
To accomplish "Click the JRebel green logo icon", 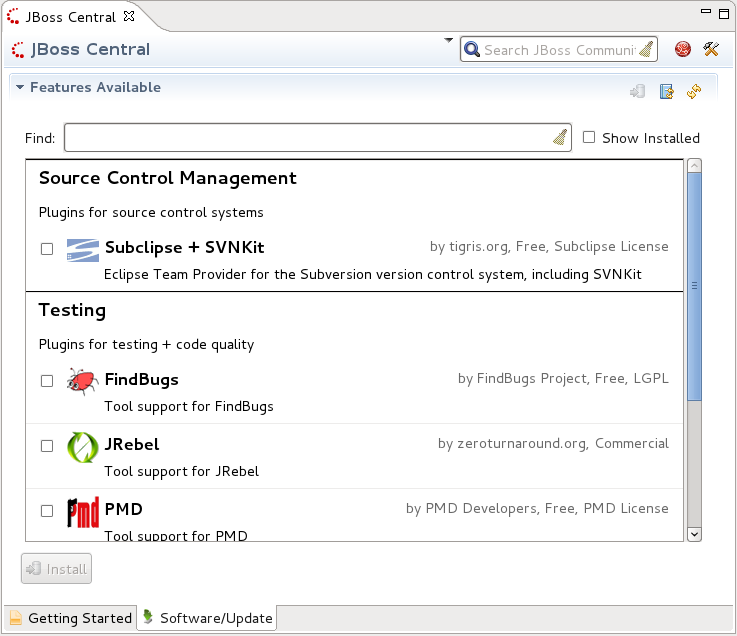I will [83, 447].
